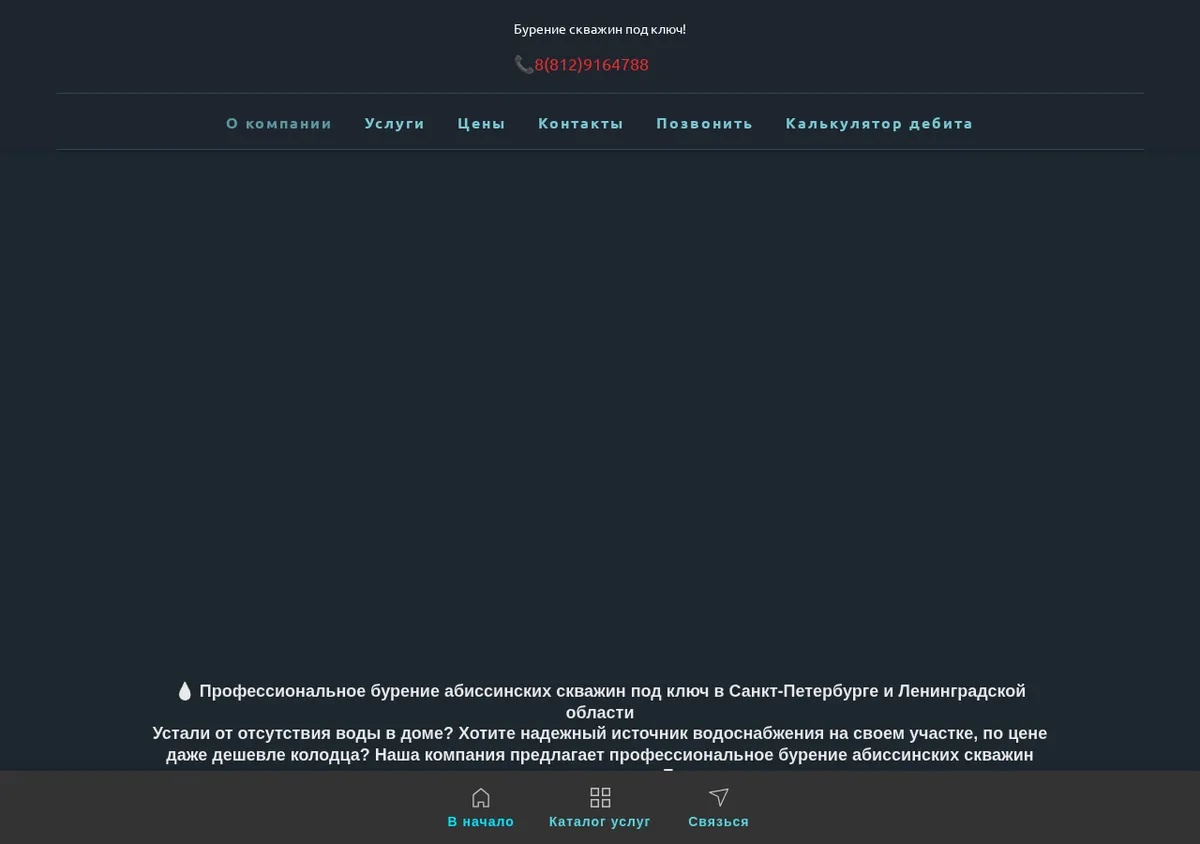The image size is (1200, 844).
Task: Click the paper plane contact icon
Action: 718,797
